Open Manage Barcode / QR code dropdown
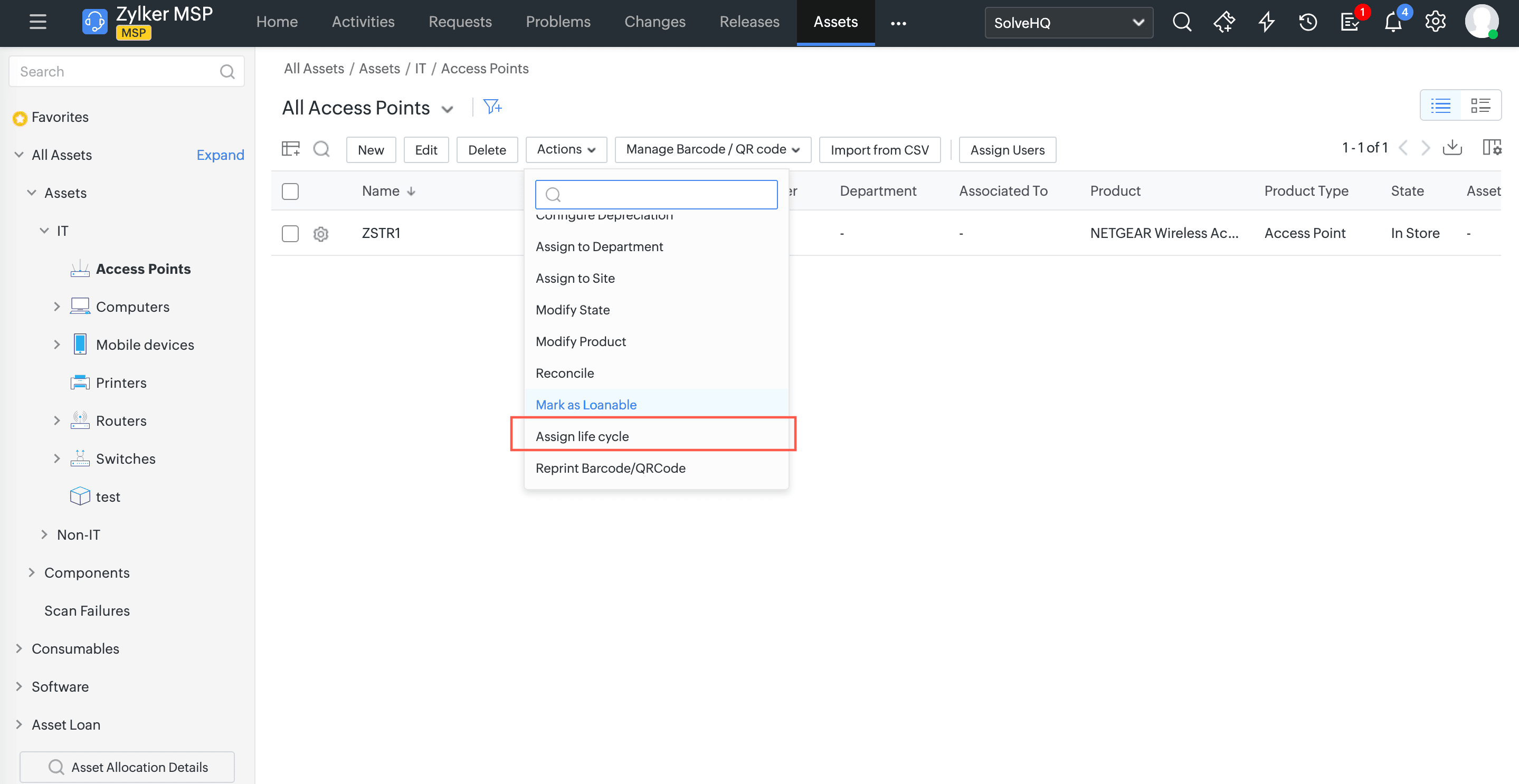Screen dimensions: 1519x784 tap(713, 149)
